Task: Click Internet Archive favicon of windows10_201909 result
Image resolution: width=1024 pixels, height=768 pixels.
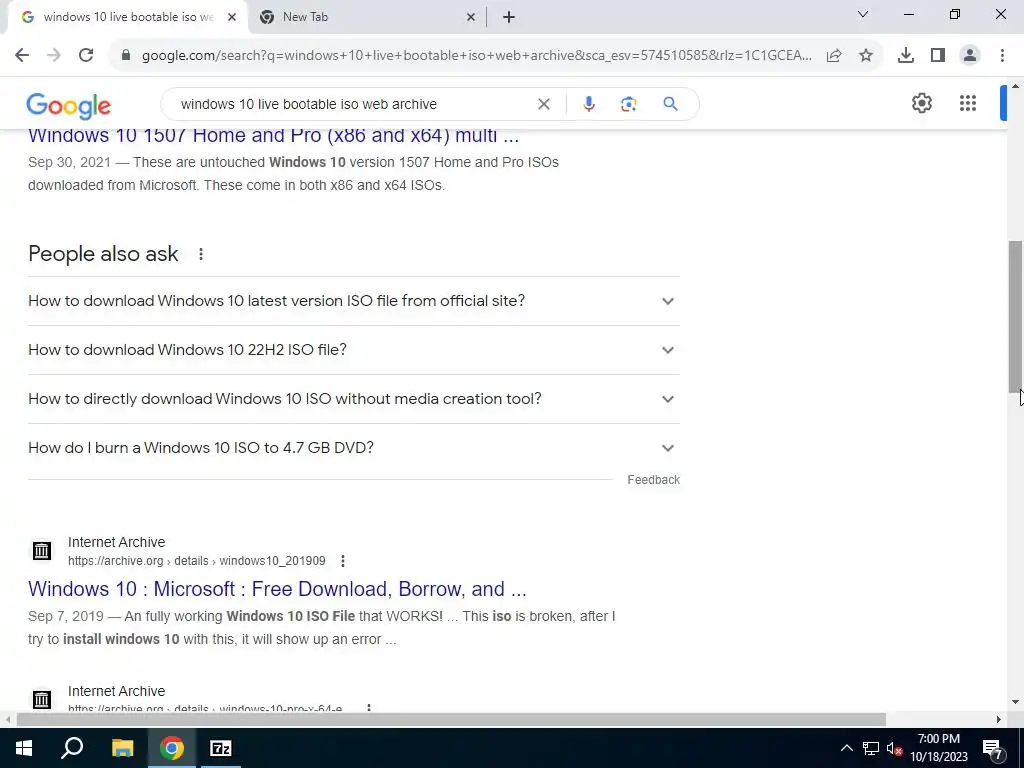Action: tap(42, 551)
